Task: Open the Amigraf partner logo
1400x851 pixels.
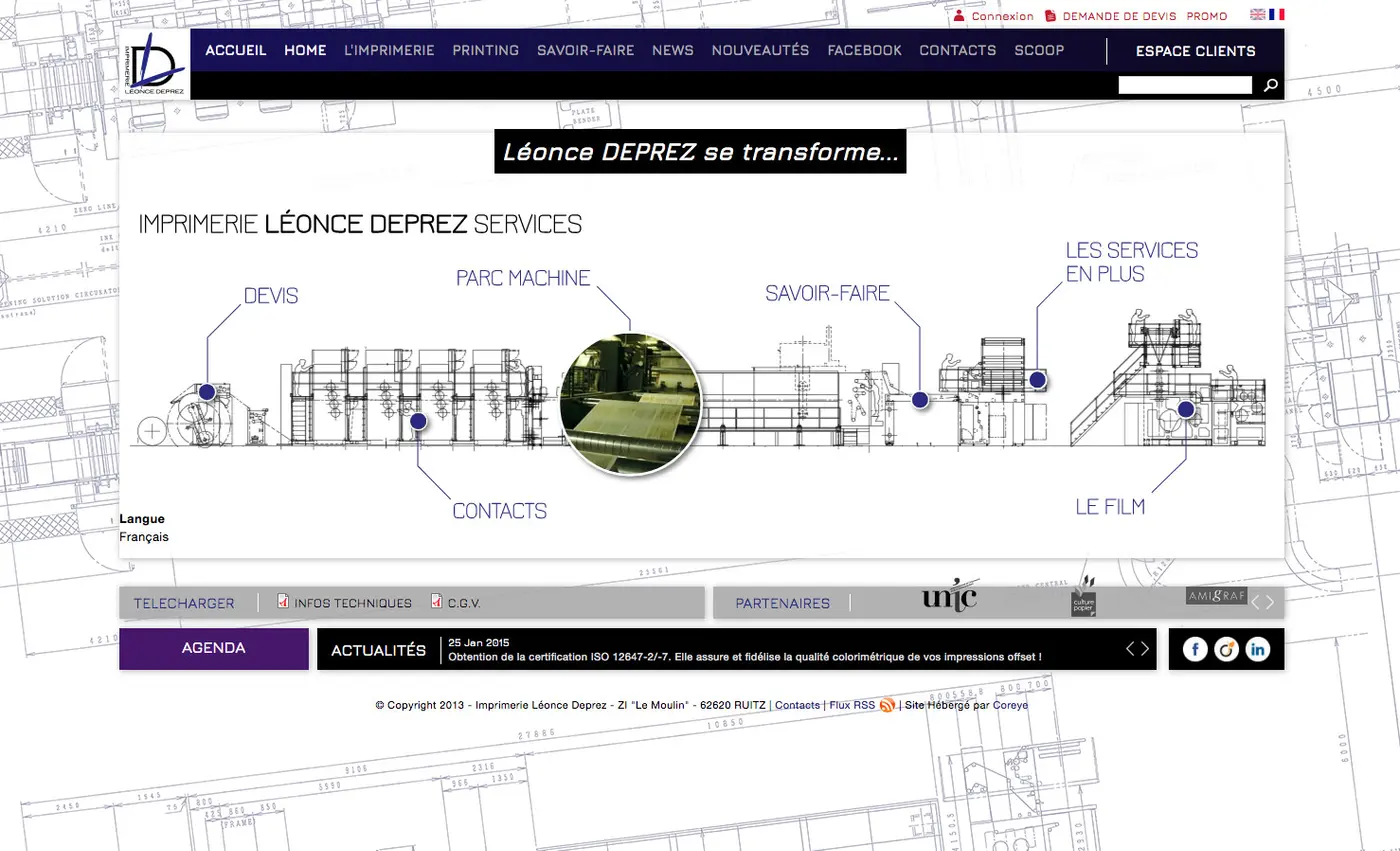Action: 1216,596
